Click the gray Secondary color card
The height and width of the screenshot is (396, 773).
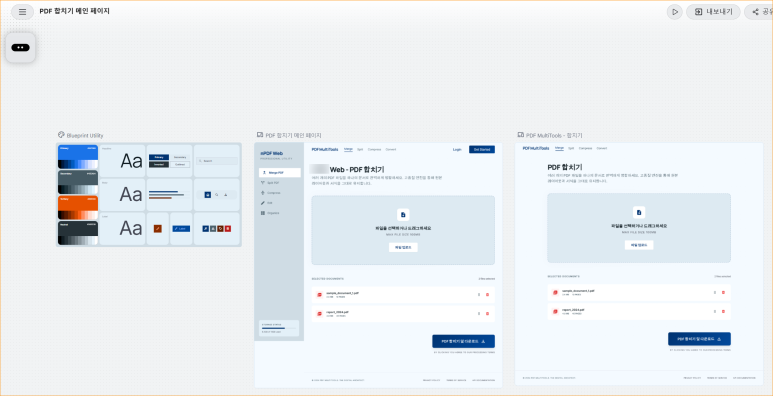click(x=78, y=182)
